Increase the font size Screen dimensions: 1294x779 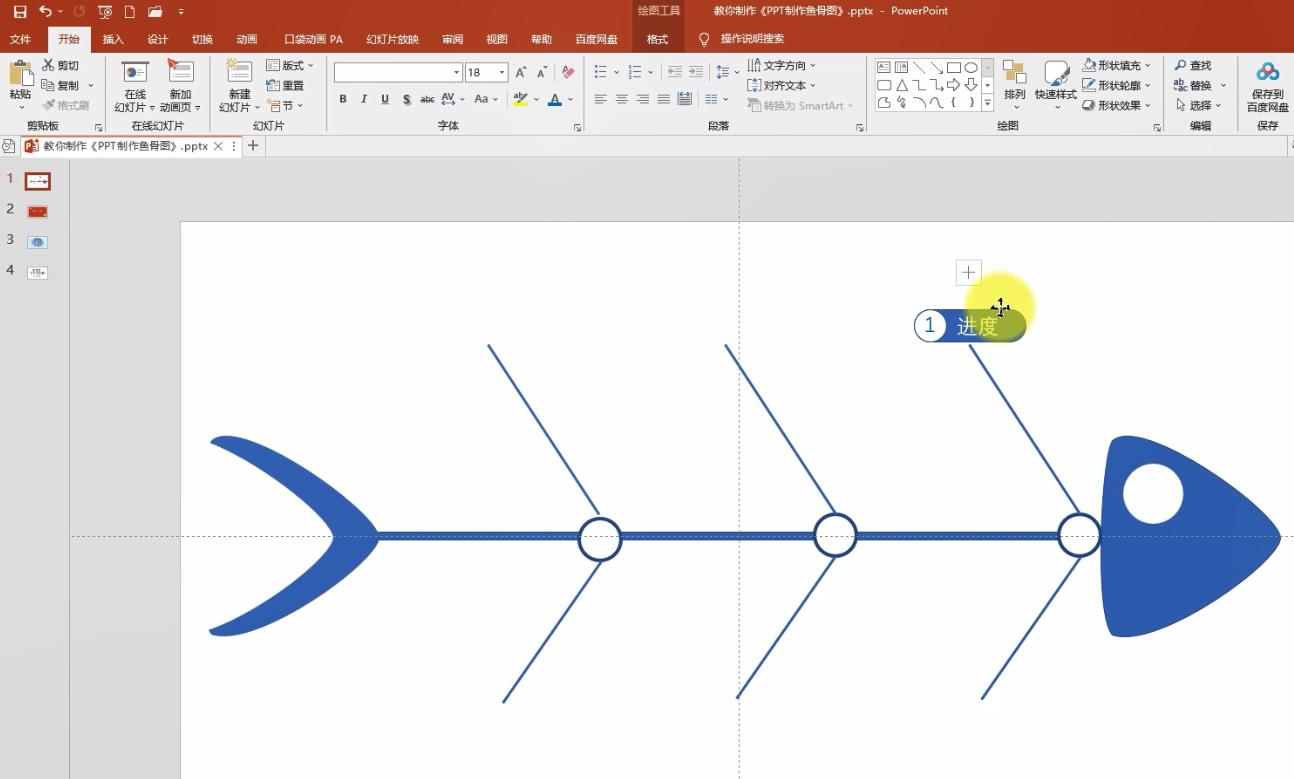click(x=521, y=72)
